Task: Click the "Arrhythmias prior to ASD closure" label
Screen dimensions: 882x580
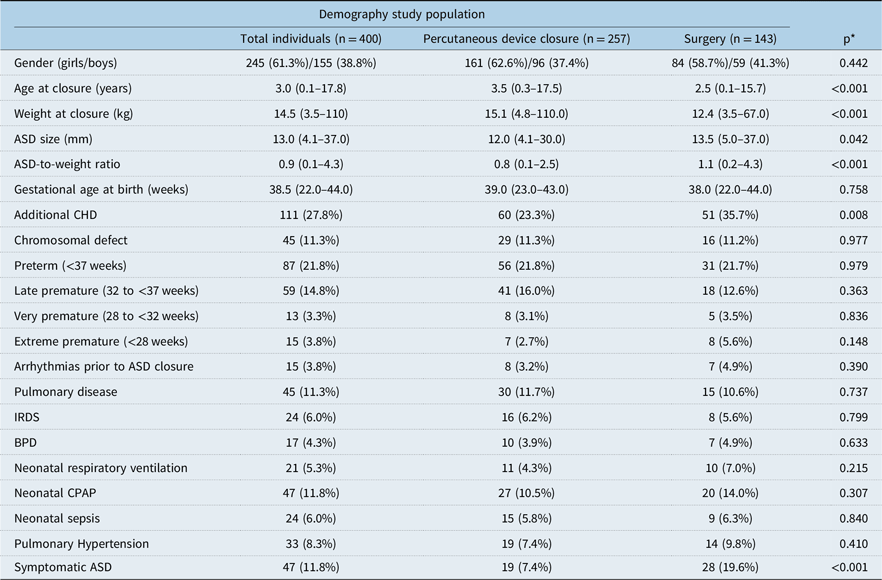Action: click(103, 366)
